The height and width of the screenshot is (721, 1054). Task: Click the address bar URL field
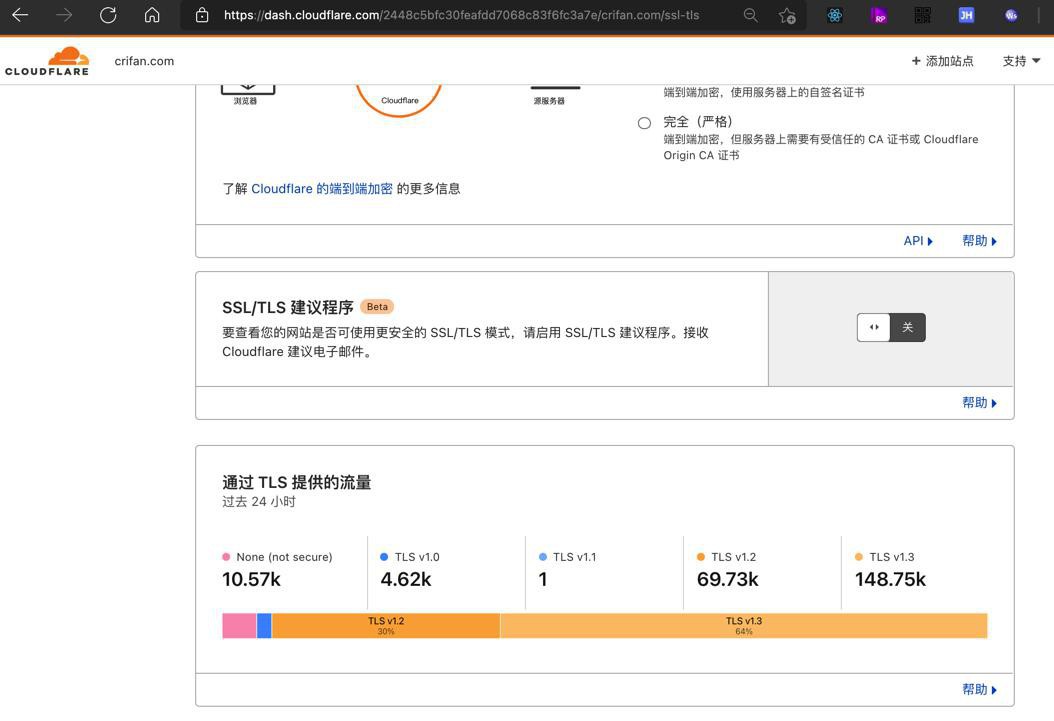pyautogui.click(x=461, y=15)
